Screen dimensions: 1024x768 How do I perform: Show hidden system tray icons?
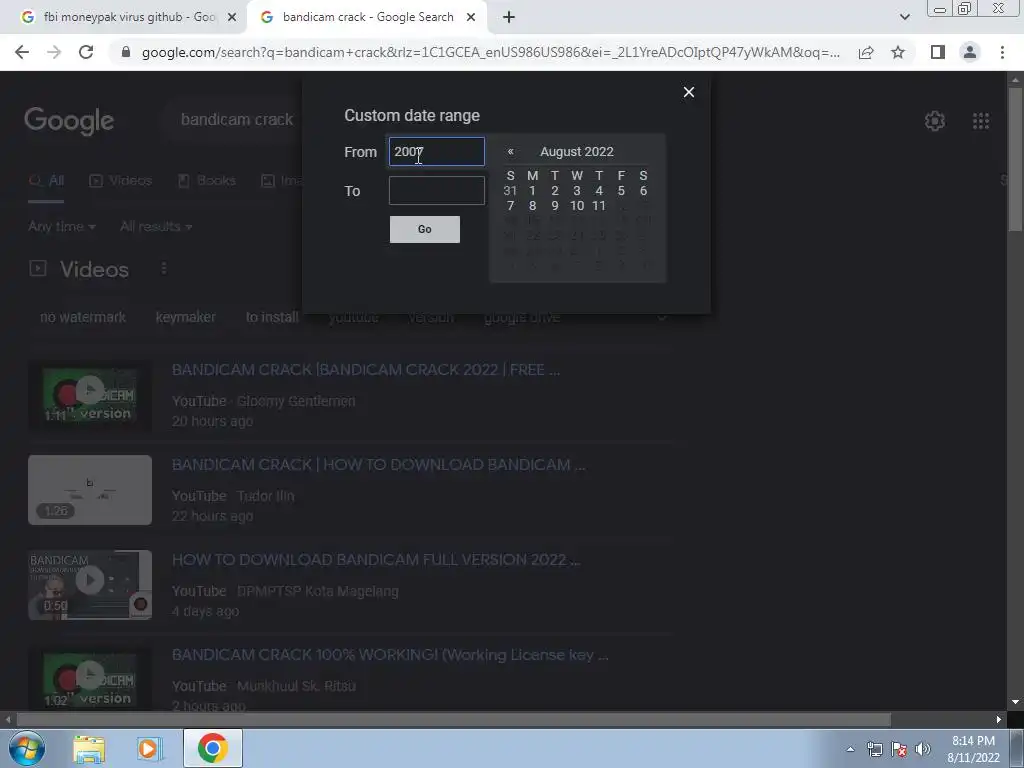click(x=850, y=749)
